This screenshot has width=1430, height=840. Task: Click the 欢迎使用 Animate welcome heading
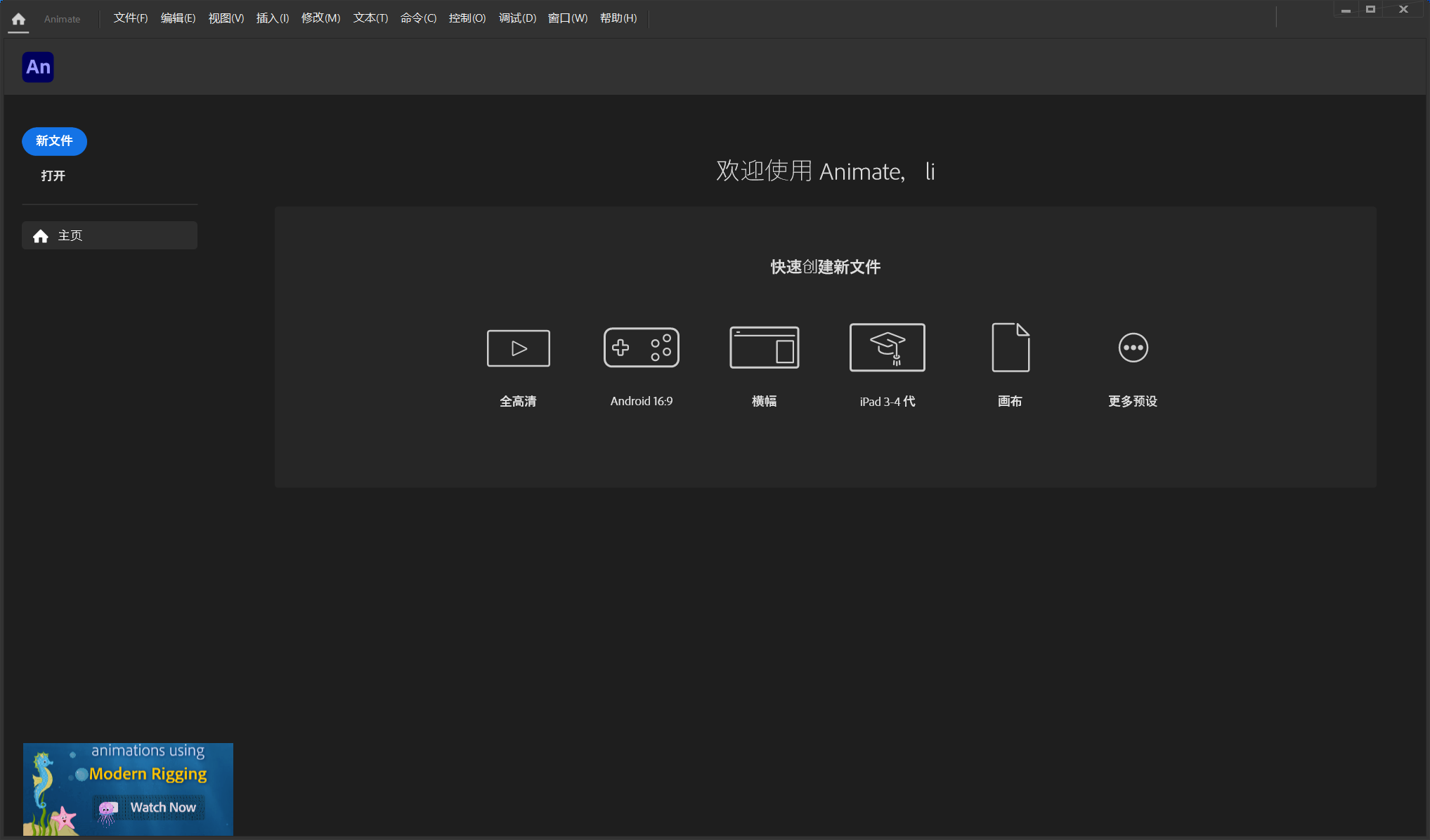[826, 171]
